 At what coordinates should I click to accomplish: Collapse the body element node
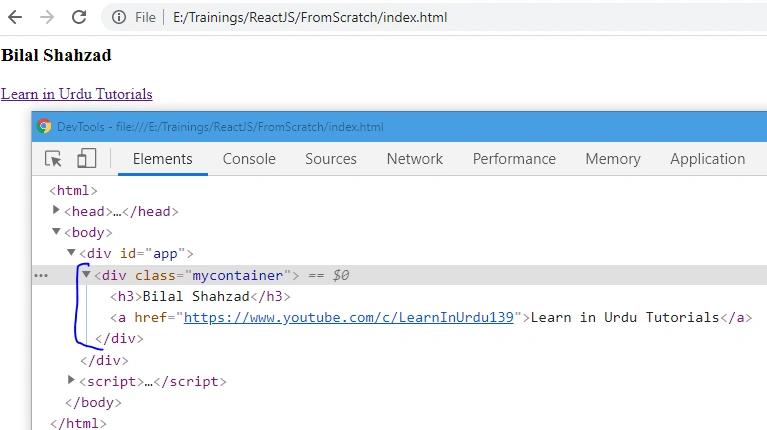coord(56,231)
